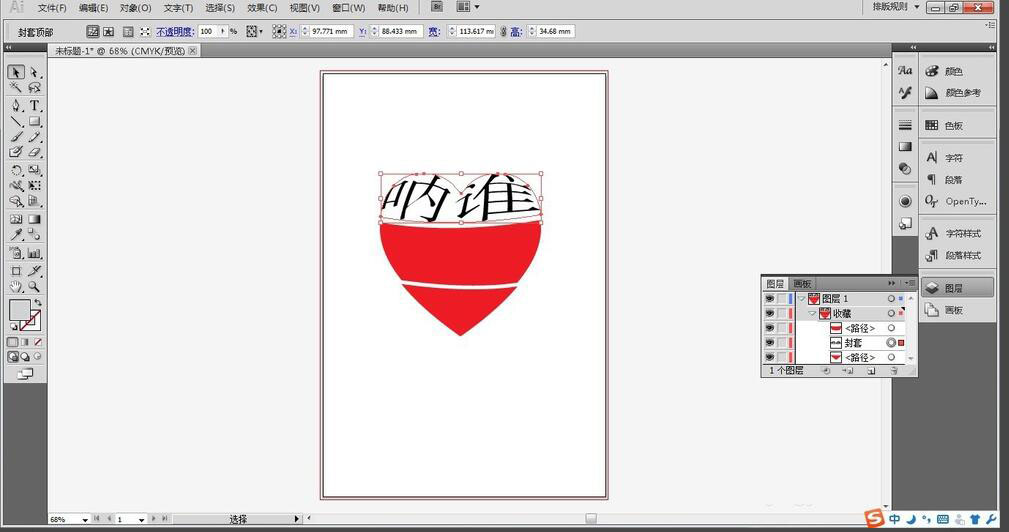Select the Magic Wand tool
1009x532 pixels.
point(16,87)
